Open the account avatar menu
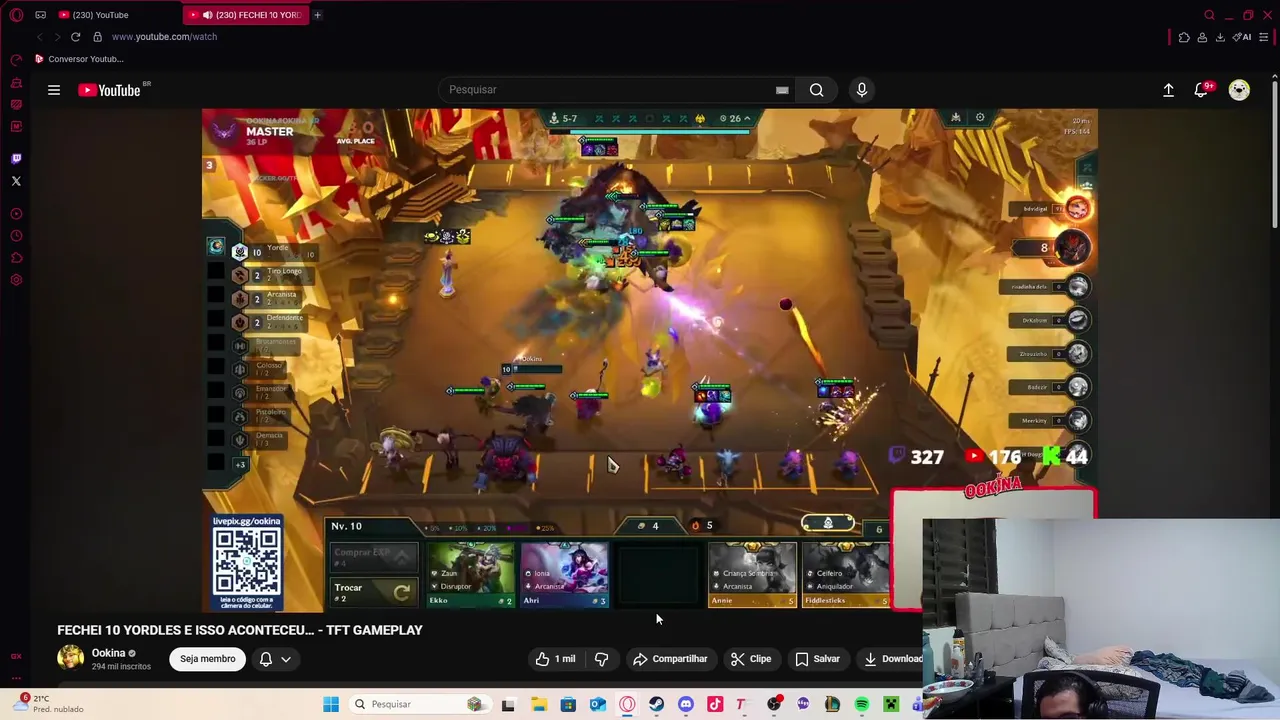This screenshot has height=720, width=1280. pos(1239,90)
